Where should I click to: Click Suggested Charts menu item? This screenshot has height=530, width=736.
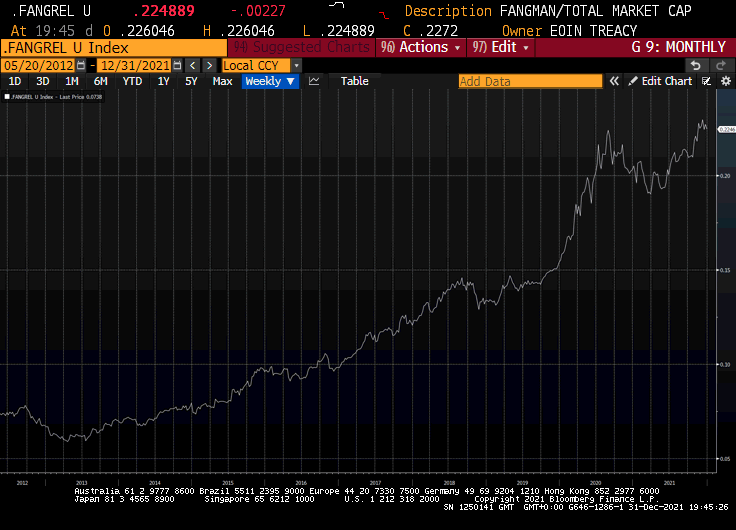[x=301, y=47]
